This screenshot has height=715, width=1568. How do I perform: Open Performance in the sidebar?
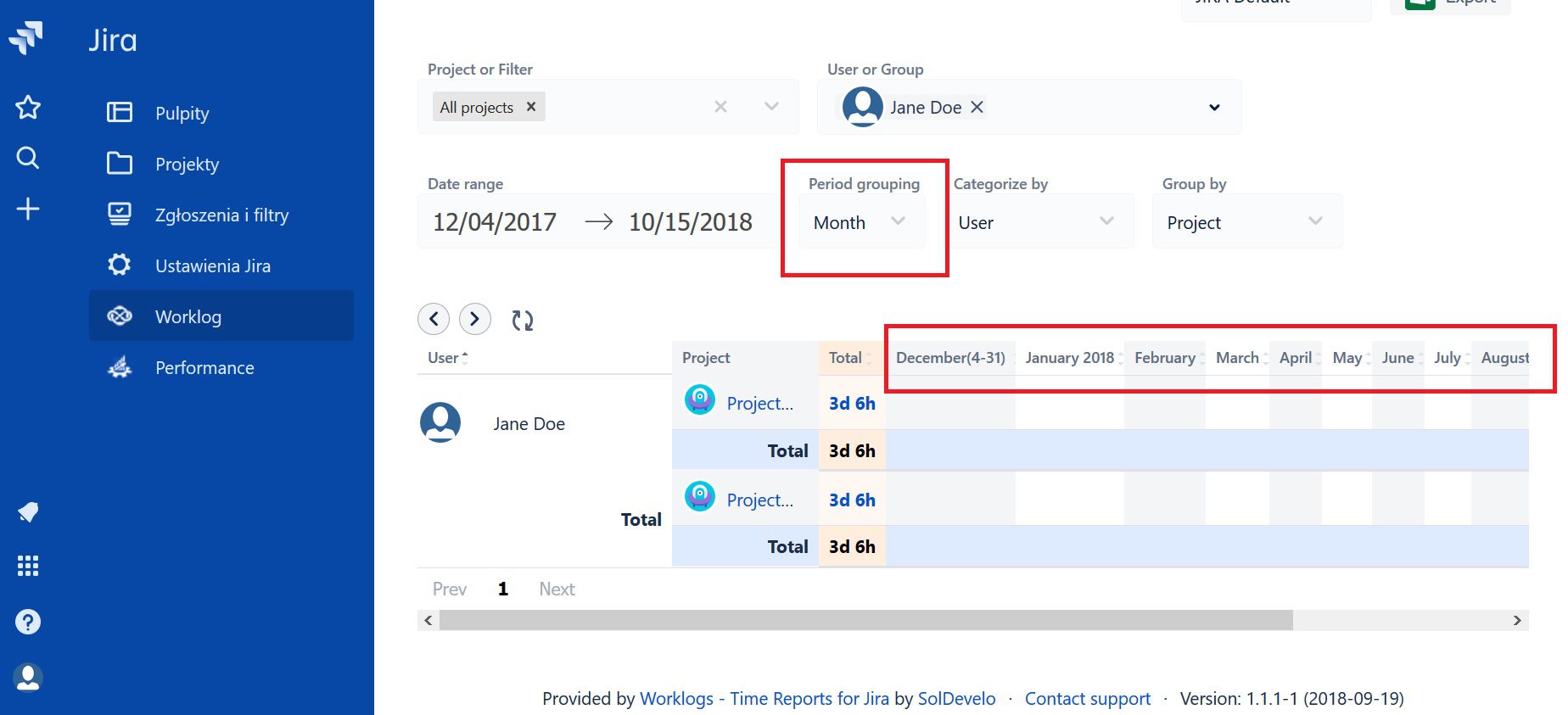221,367
